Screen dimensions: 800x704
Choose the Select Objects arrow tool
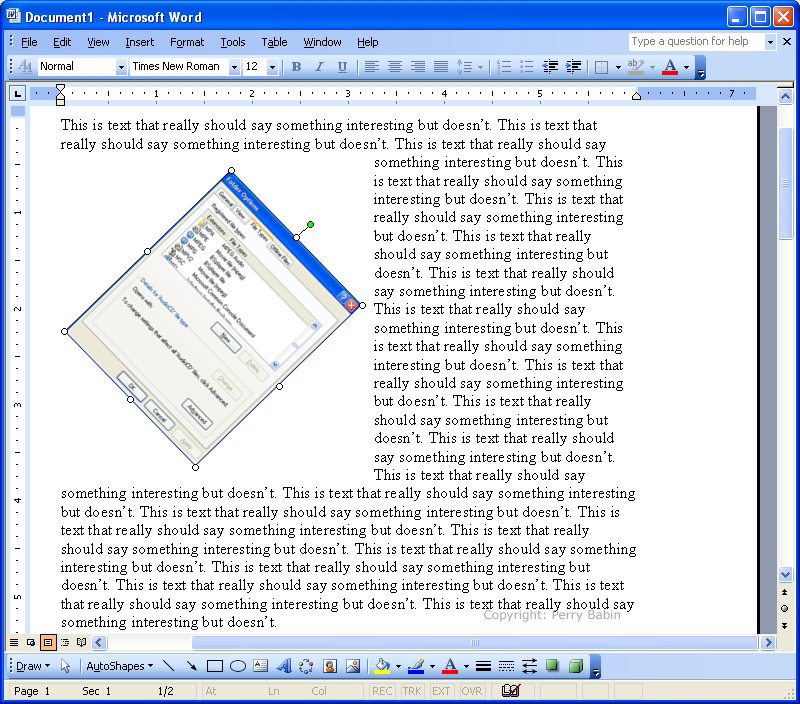[x=65, y=666]
